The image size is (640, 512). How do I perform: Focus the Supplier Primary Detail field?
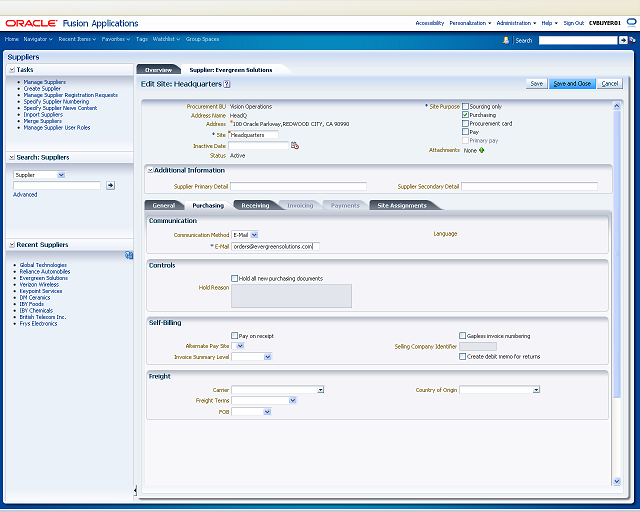[x=298, y=187]
